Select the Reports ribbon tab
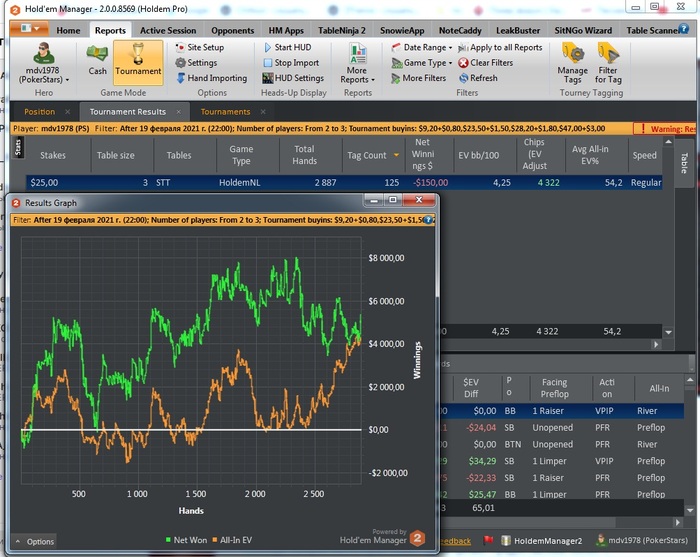700x557 pixels. (x=110, y=30)
